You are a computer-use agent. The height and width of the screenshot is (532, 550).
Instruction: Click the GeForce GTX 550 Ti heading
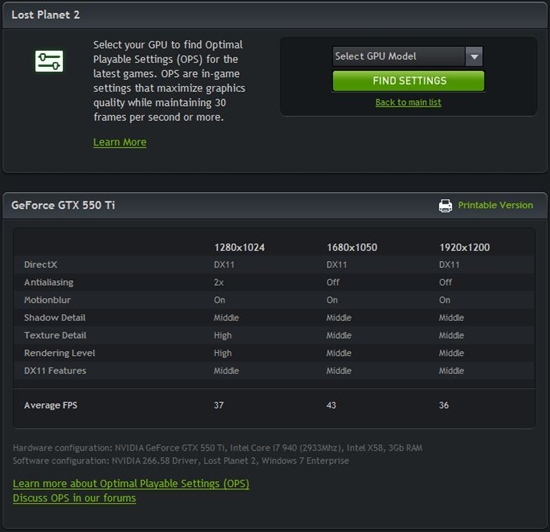coord(63,205)
